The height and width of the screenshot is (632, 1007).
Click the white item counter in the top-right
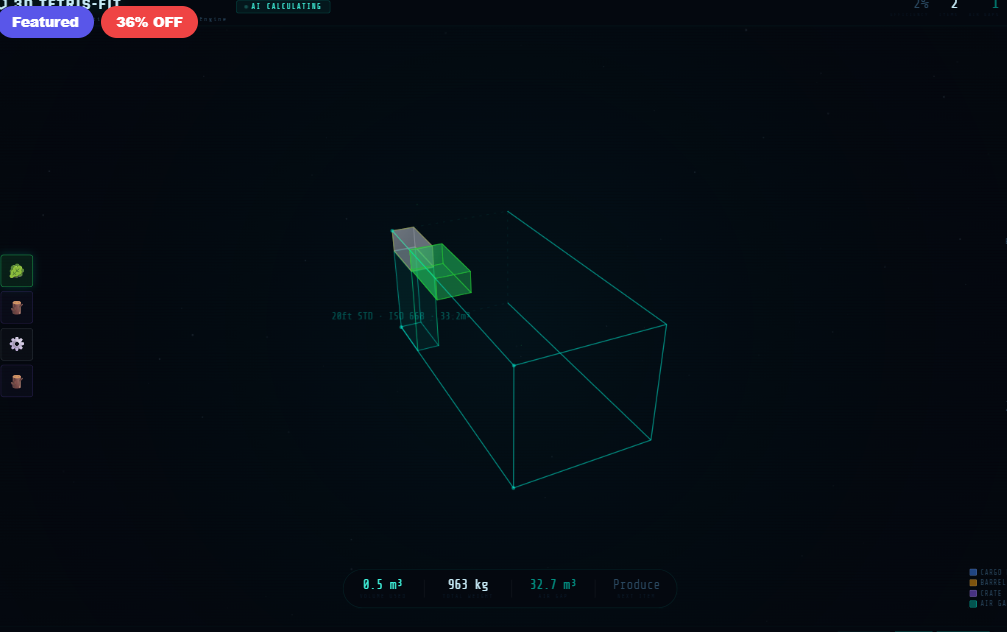pos(954,5)
